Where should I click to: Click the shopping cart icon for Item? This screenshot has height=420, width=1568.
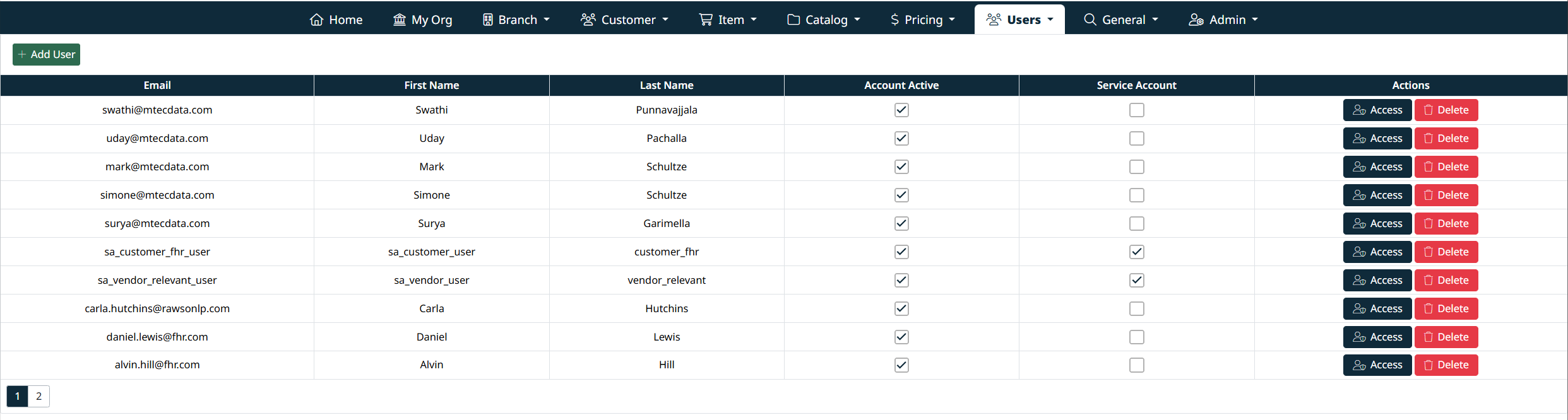pyautogui.click(x=705, y=20)
